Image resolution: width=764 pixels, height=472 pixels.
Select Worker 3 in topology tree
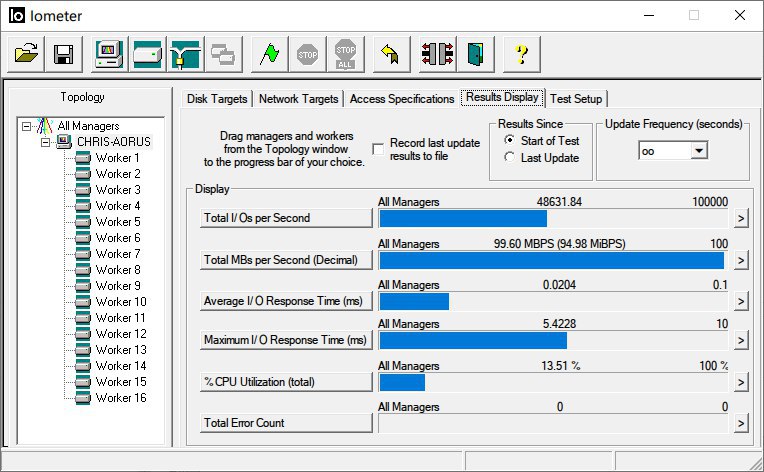click(118, 190)
